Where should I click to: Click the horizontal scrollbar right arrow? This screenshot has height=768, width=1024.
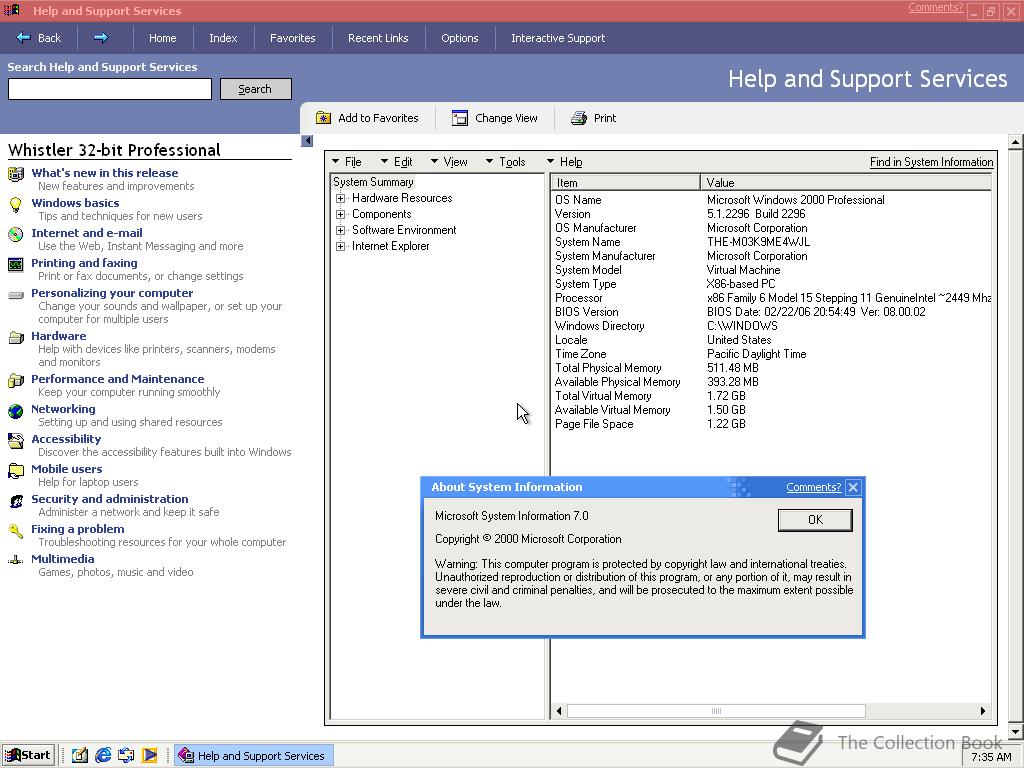(x=983, y=711)
